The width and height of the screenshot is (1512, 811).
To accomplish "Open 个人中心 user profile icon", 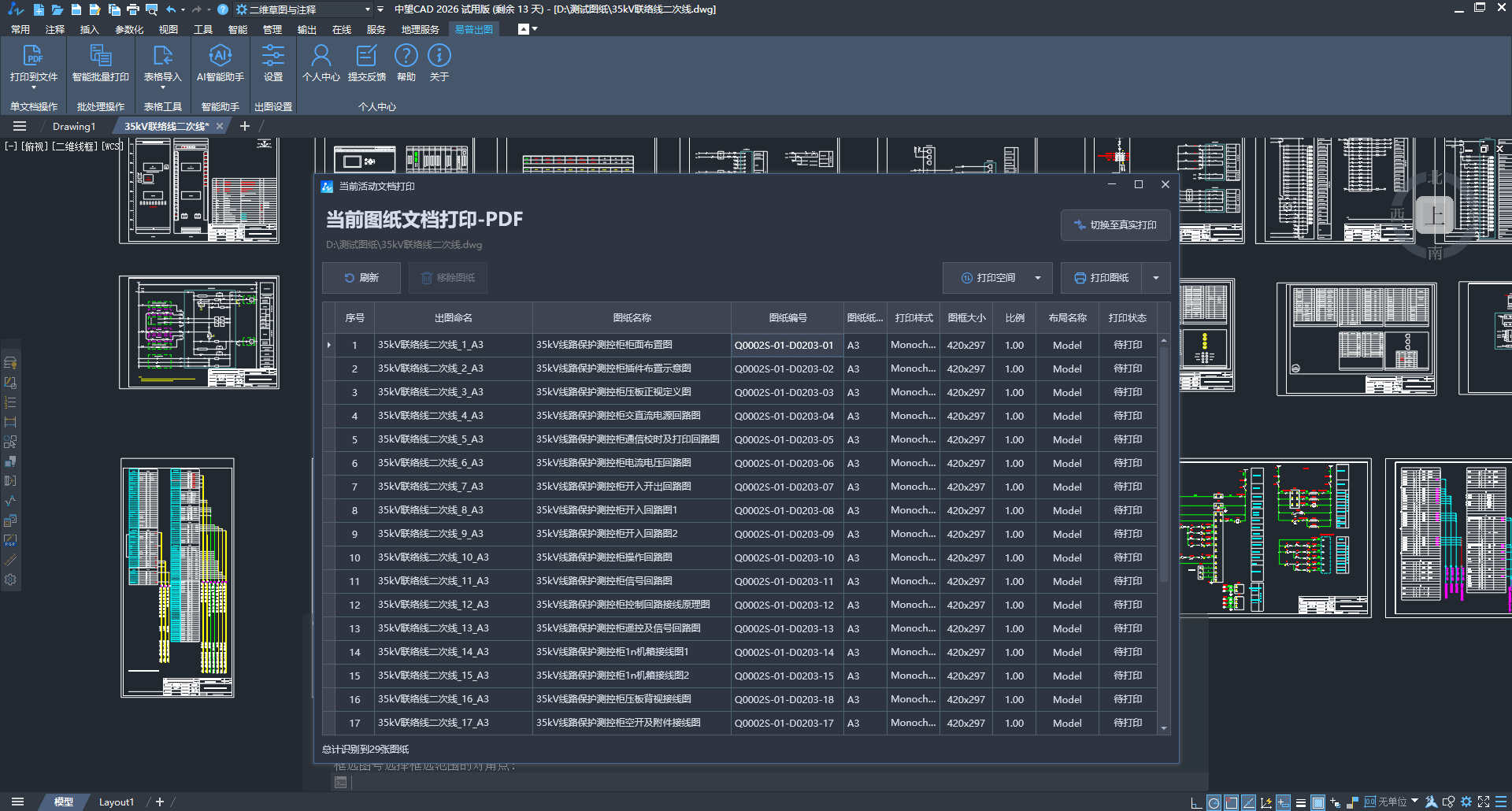I will tap(321, 57).
